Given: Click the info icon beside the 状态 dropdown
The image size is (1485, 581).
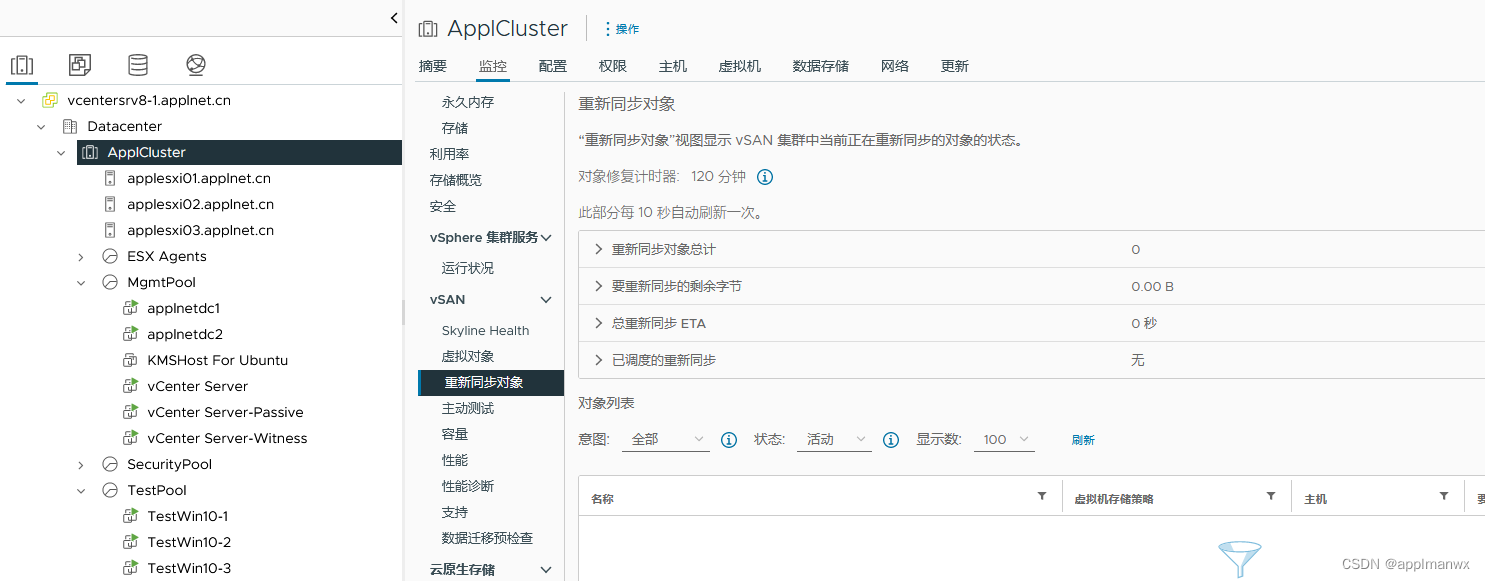Looking at the screenshot, I should click(891, 440).
